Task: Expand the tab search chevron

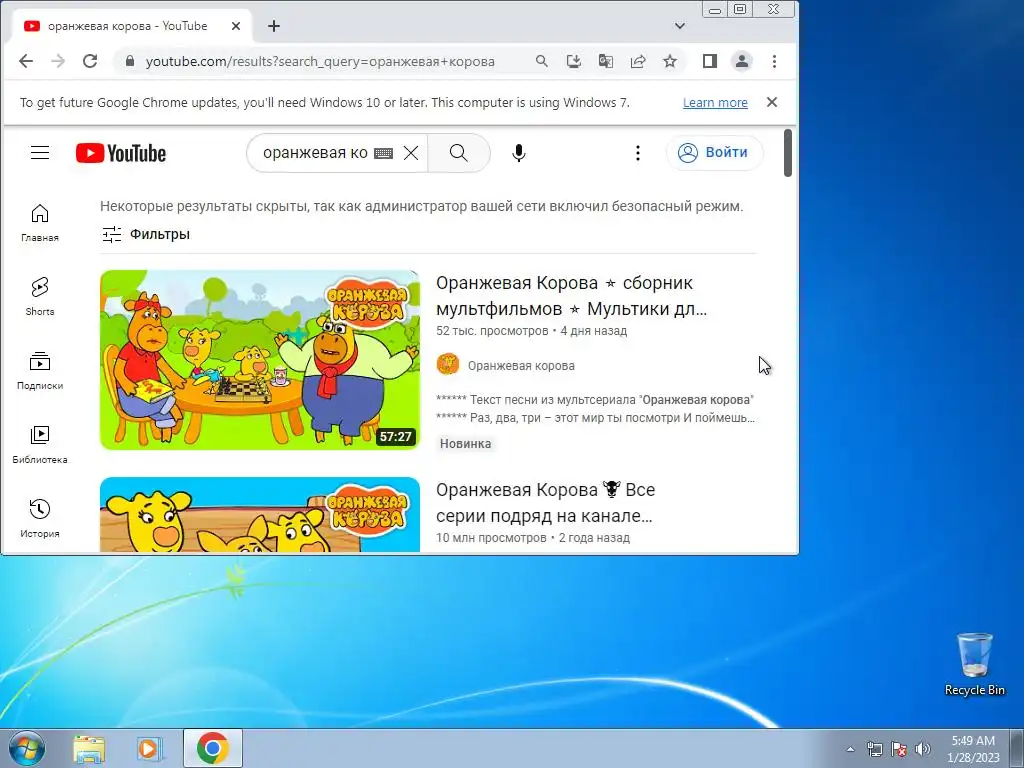Action: click(x=680, y=26)
